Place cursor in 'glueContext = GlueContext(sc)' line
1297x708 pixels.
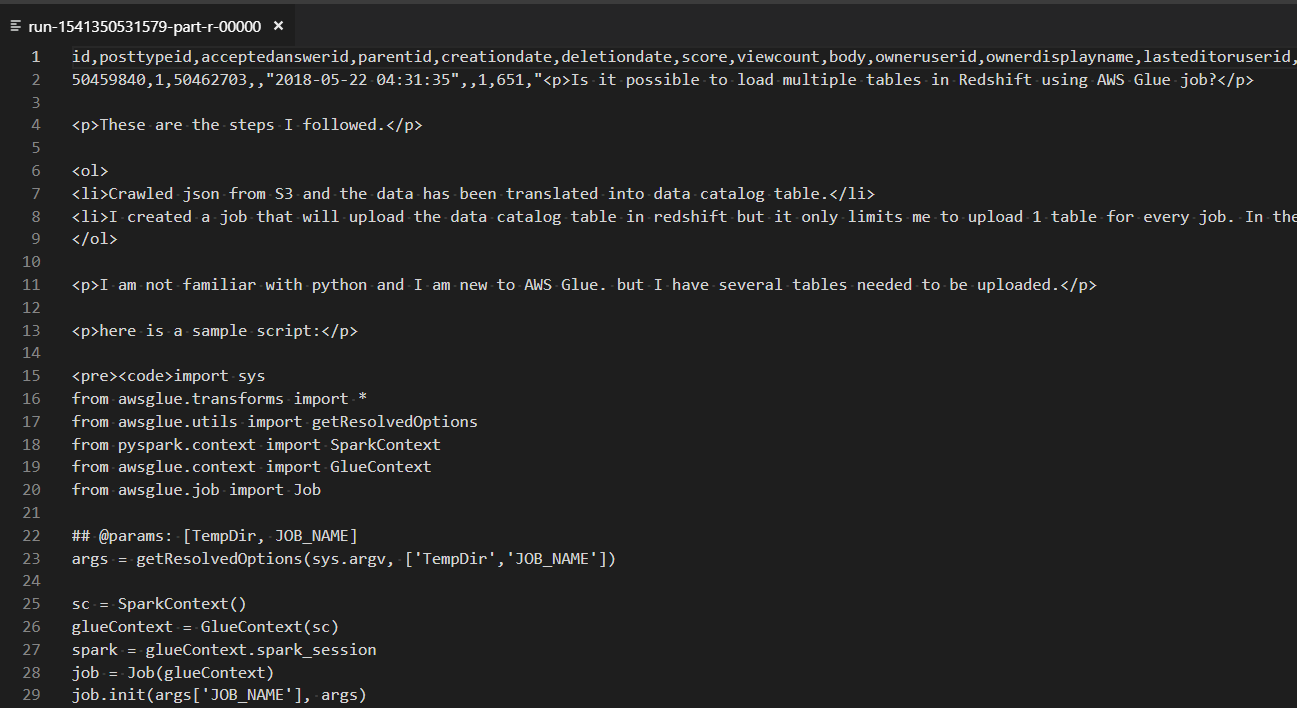(x=205, y=627)
